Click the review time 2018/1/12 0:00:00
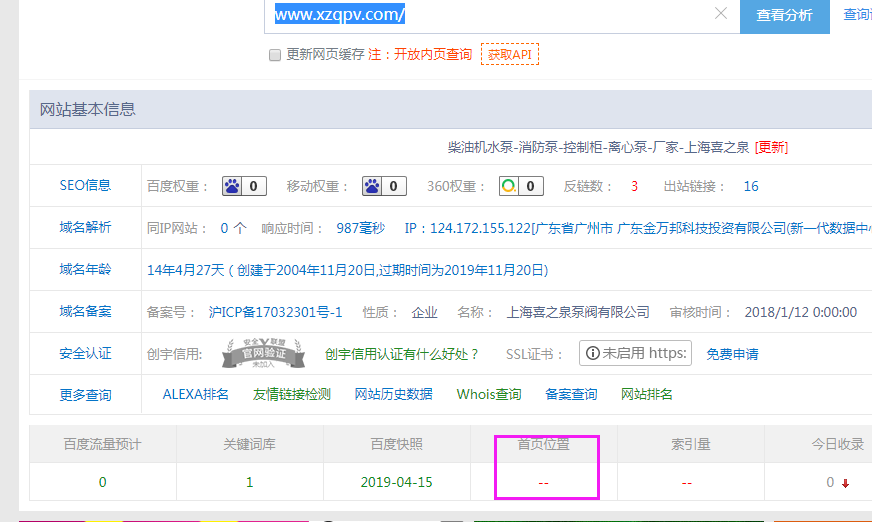872x522 pixels. pyautogui.click(x=801, y=312)
